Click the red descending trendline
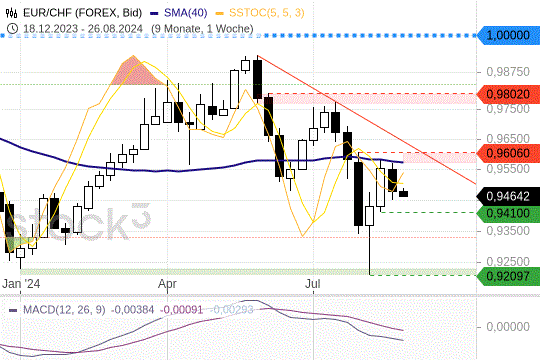The height and width of the screenshot is (360, 540). point(367,120)
